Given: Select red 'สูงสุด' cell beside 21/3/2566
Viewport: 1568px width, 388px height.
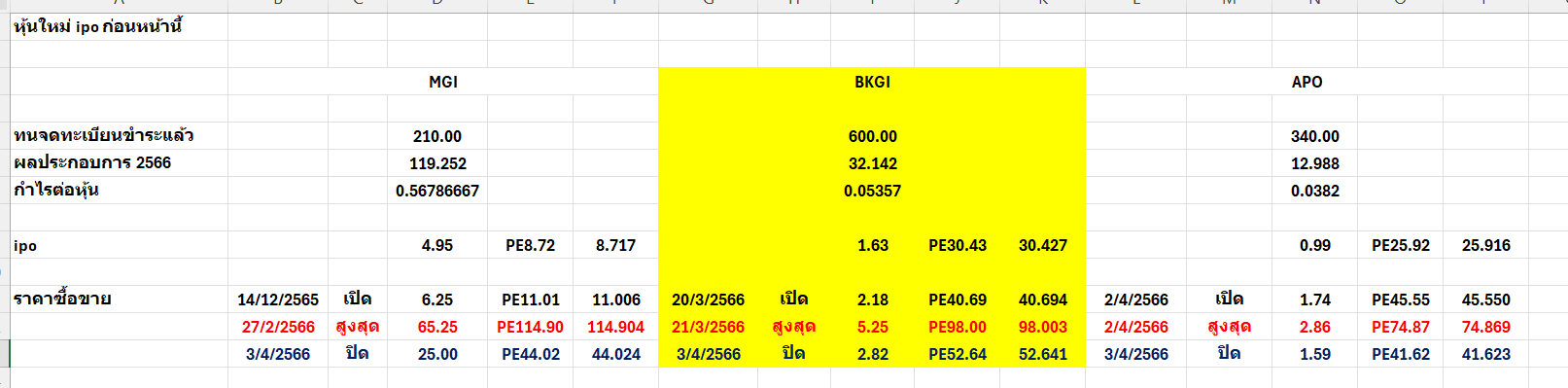Looking at the screenshot, I should point(793,326).
